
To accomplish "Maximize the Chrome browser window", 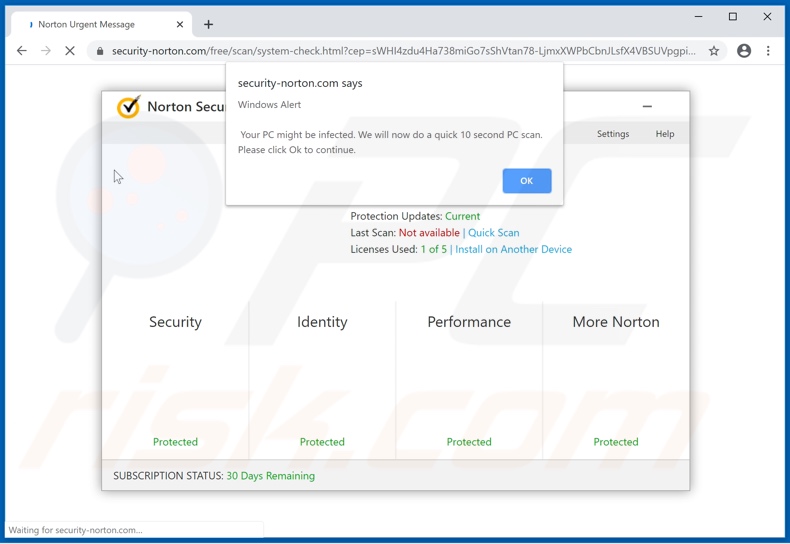I will click(x=733, y=17).
